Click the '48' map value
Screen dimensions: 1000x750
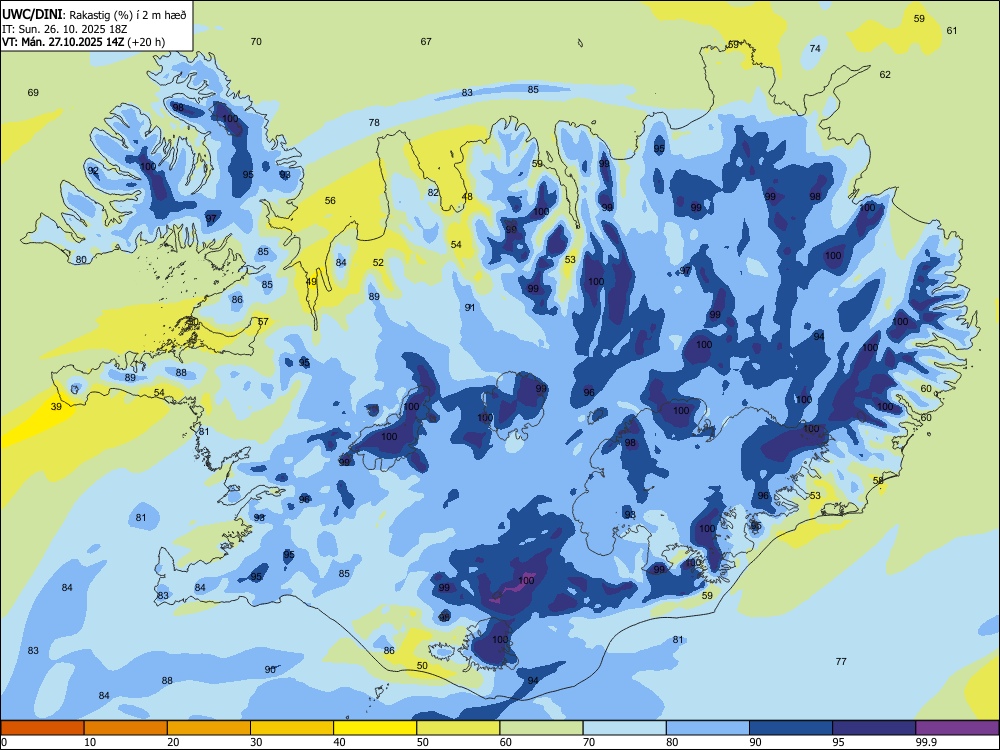[x=467, y=196]
